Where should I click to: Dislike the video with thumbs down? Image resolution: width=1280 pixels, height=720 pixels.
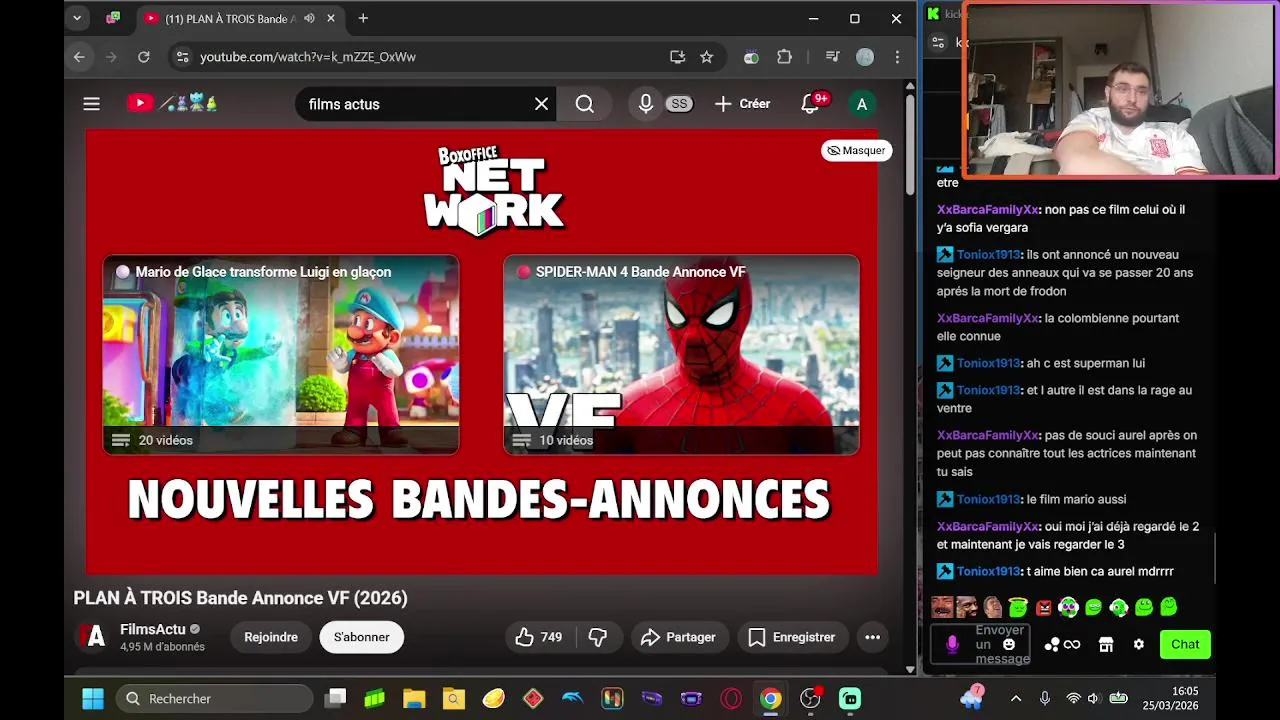pos(598,637)
